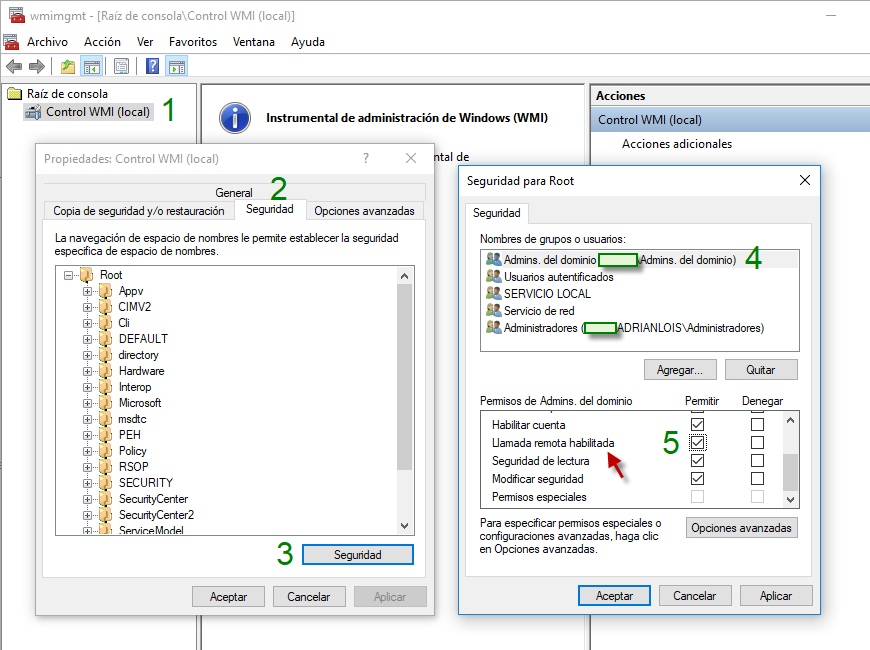This screenshot has height=650, width=870.
Task: Click Quitar to remove selected group
Action: coord(761,370)
